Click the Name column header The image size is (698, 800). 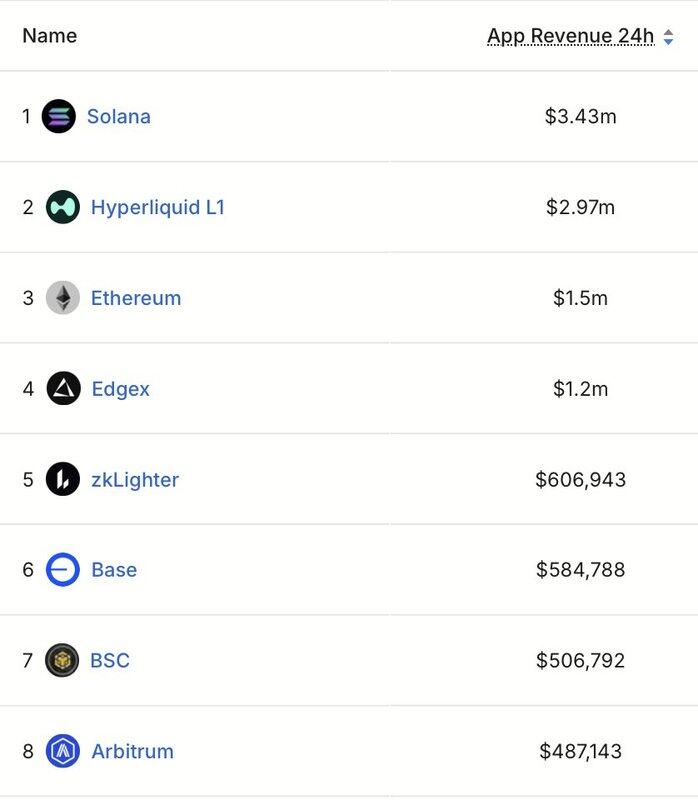[49, 36]
